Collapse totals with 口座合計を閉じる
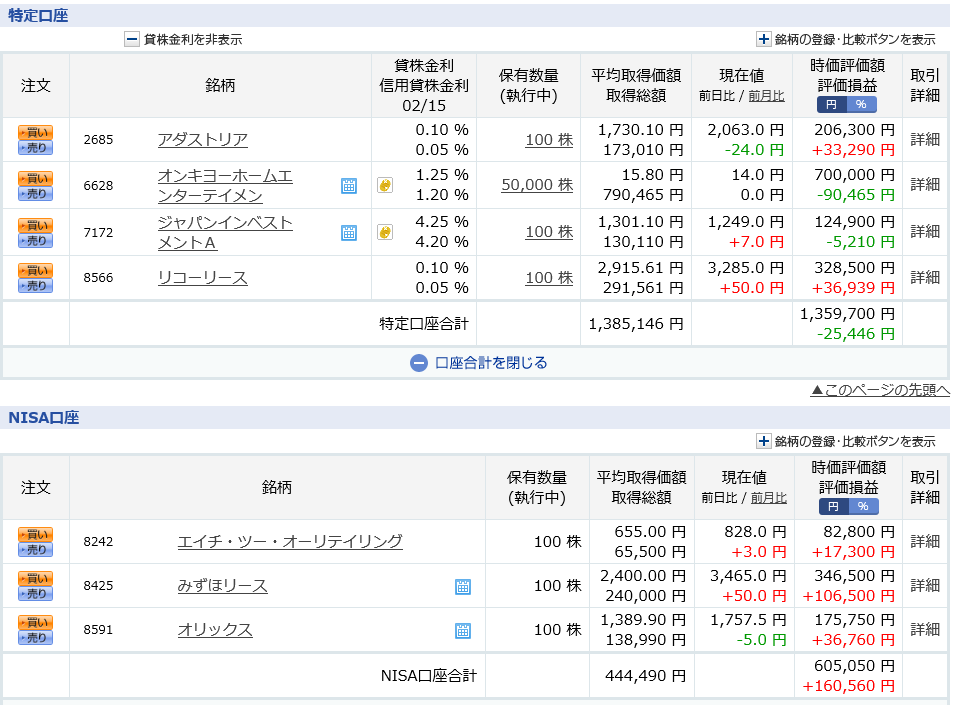The height and width of the screenshot is (705, 955). (x=479, y=363)
